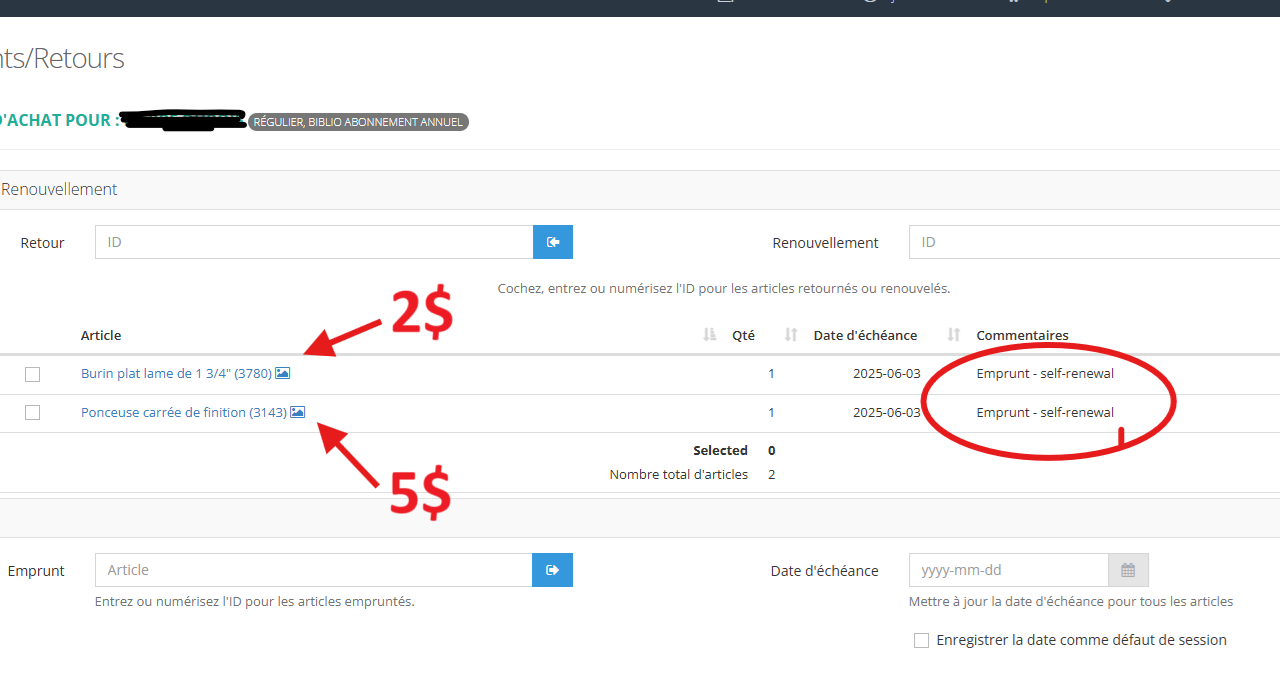
Task: Tick the Ponceuse carrée de finition checkbox
Action: point(33,412)
